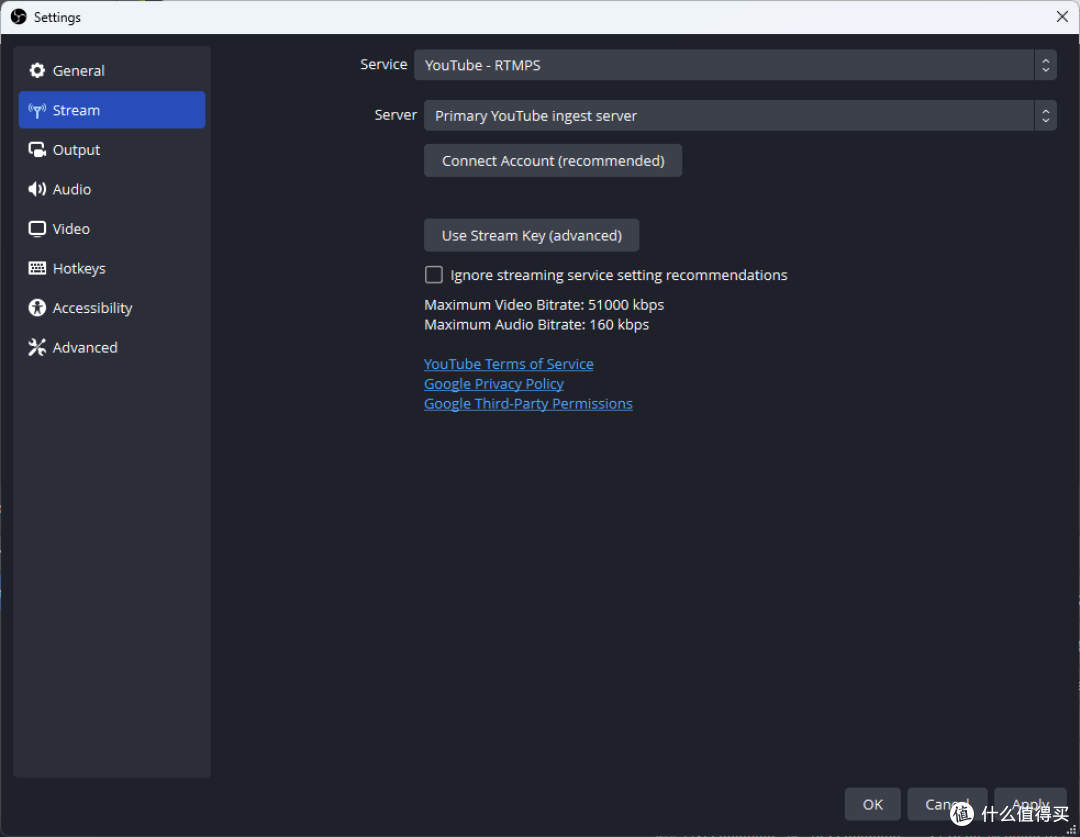Screen dimensions: 1080x837
Task: Open the Video settings section
Action: [112, 229]
